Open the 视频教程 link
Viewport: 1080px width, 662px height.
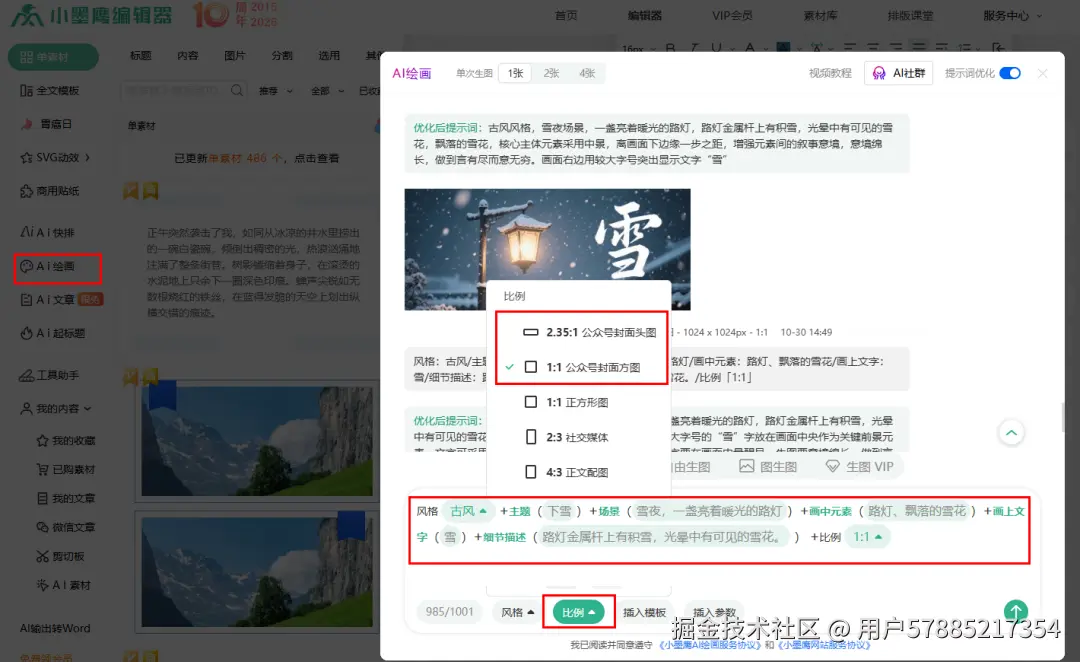tap(830, 73)
